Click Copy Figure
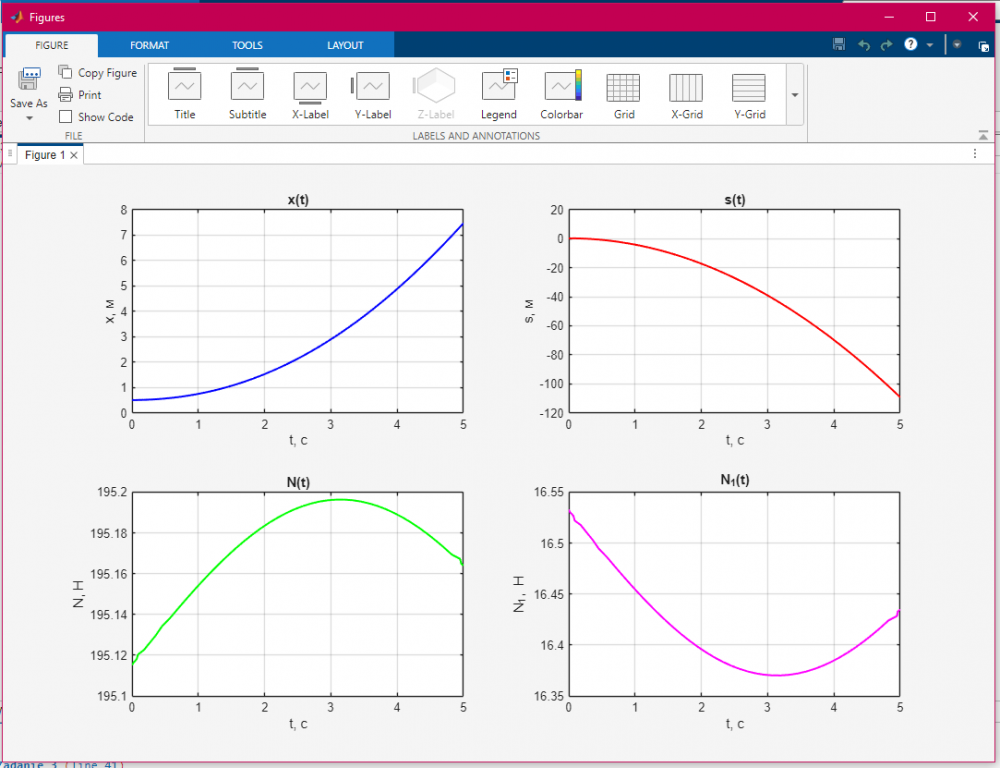Image resolution: width=1000 pixels, height=768 pixels. pos(98,73)
